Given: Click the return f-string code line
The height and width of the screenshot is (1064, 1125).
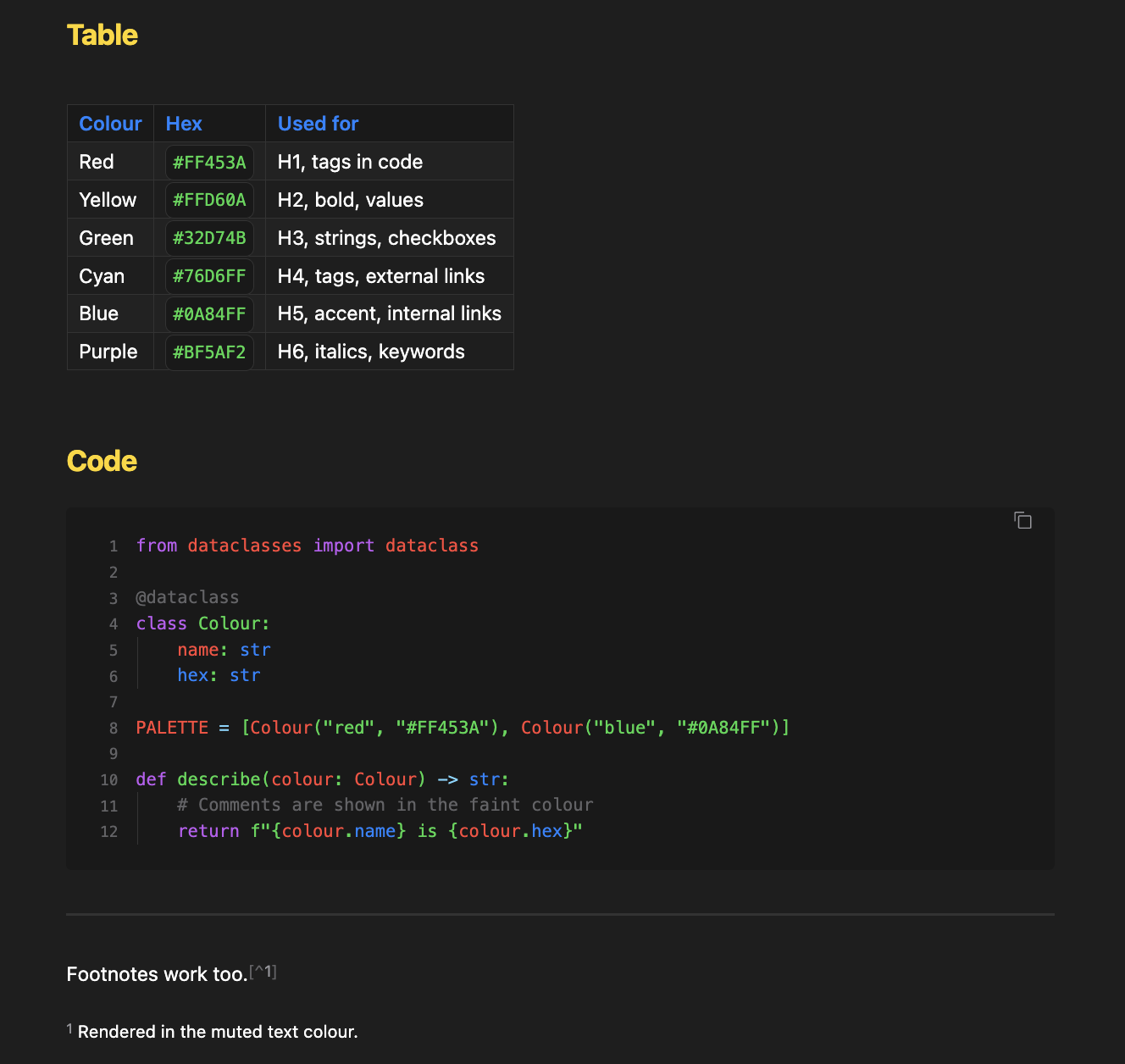Looking at the screenshot, I should pos(380,831).
